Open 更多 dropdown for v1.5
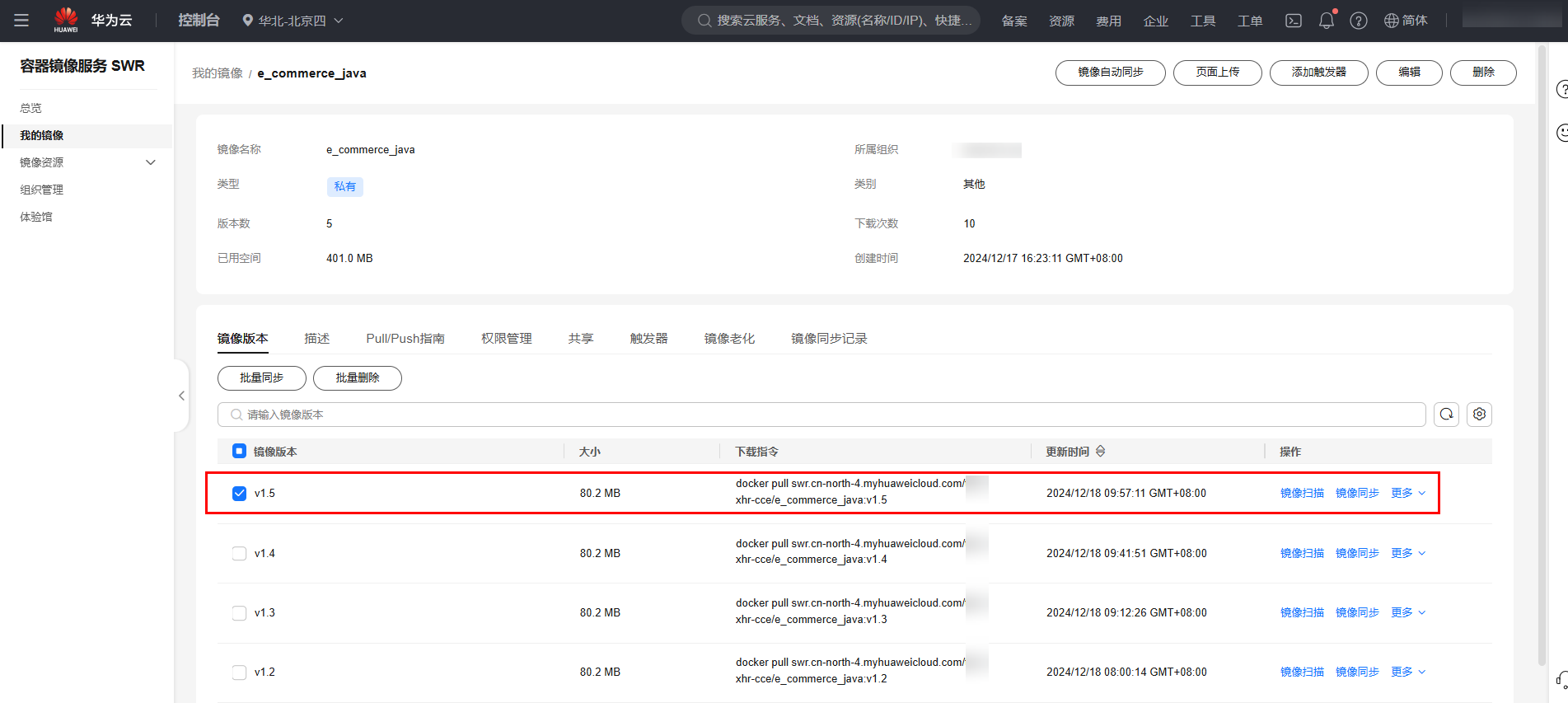Viewport: 1568px width, 703px height. coord(1408,493)
